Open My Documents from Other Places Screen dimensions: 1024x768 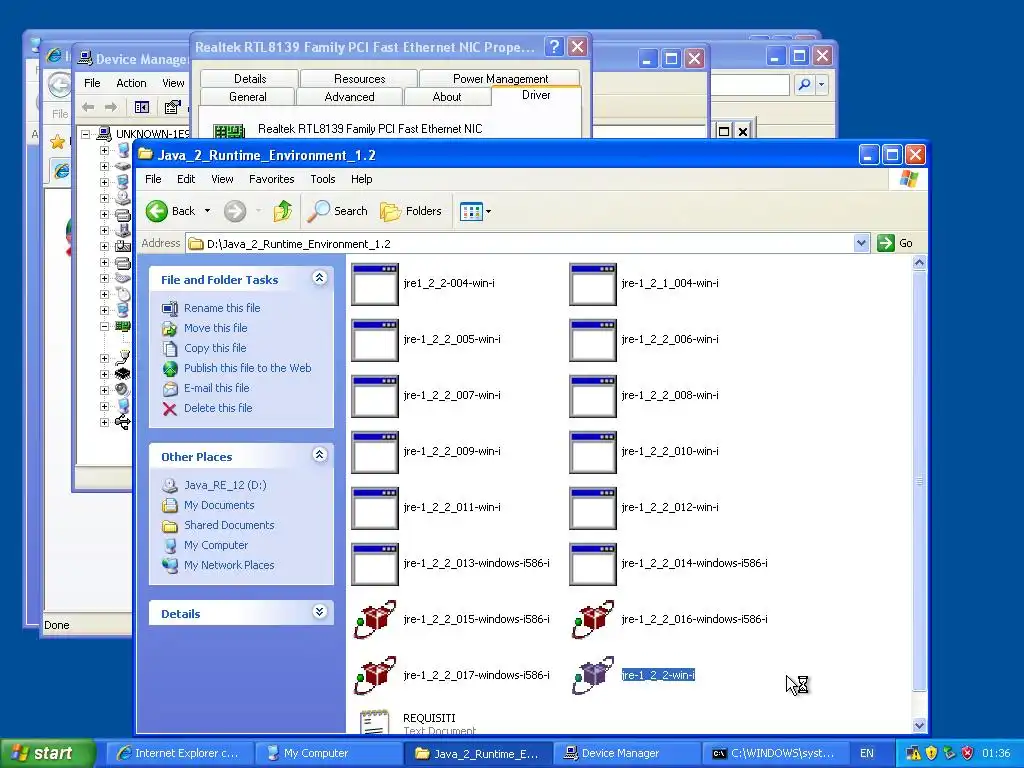219,505
